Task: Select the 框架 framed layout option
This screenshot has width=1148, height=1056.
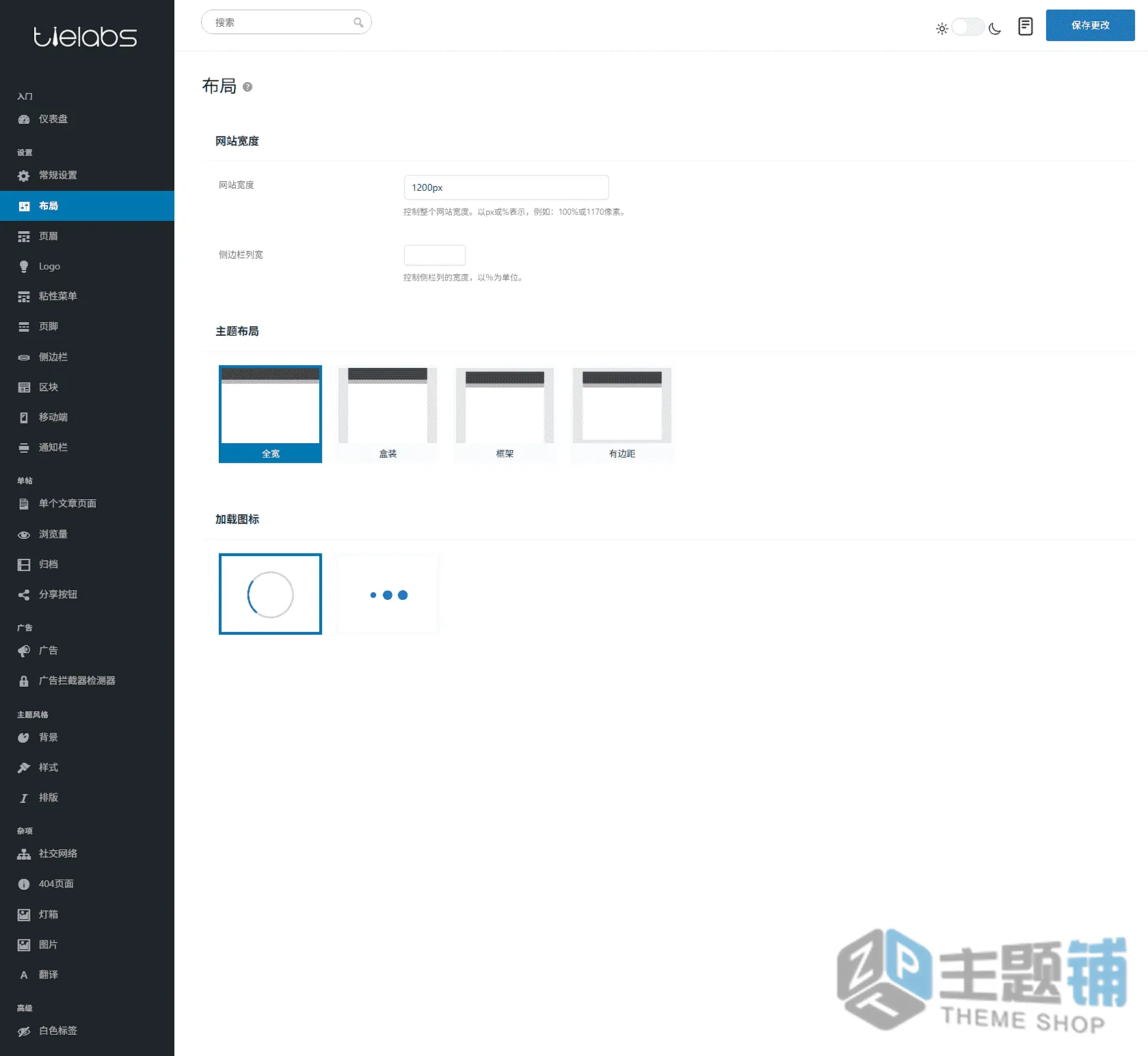Action: click(505, 414)
